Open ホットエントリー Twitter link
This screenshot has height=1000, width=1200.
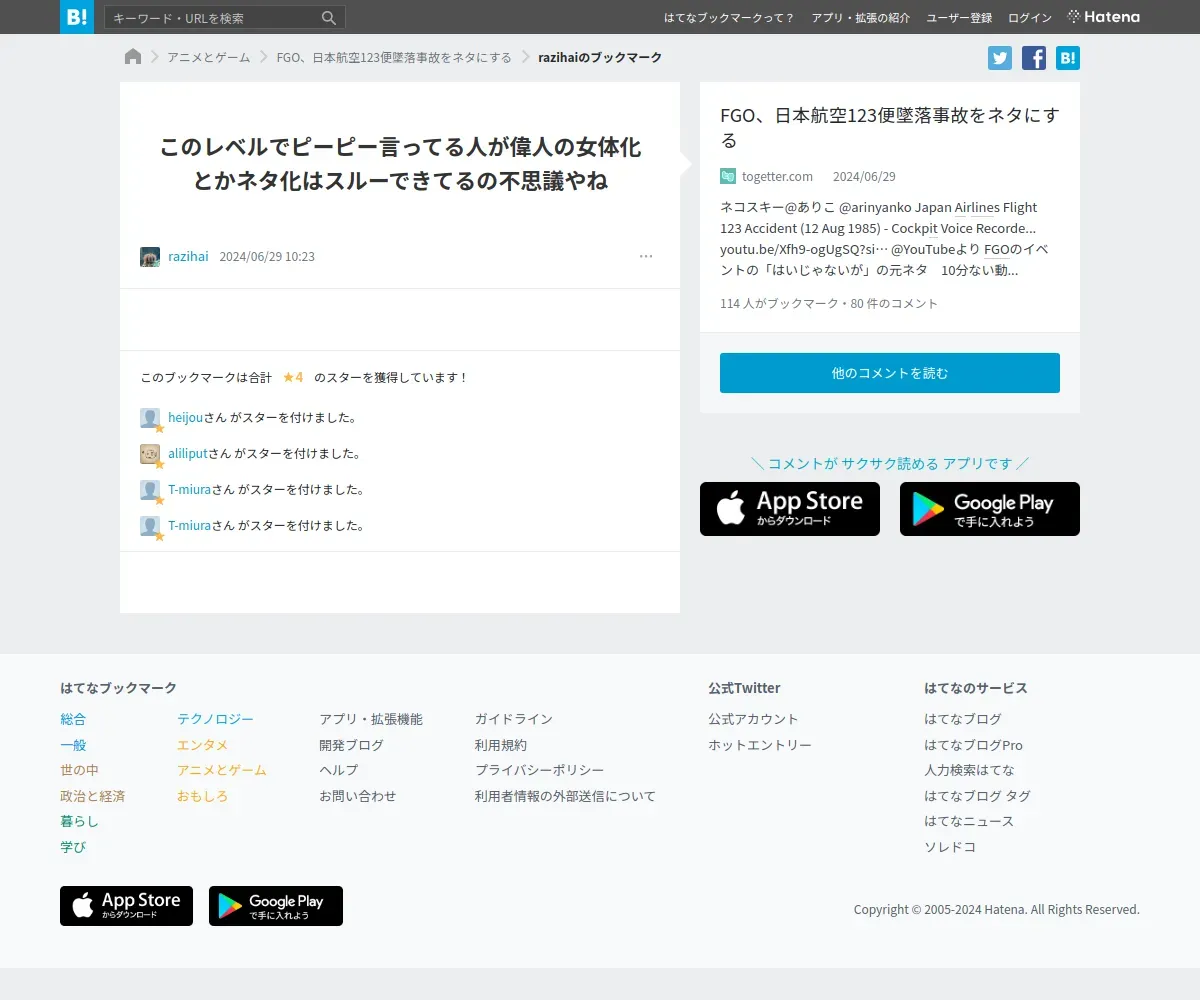(x=760, y=745)
